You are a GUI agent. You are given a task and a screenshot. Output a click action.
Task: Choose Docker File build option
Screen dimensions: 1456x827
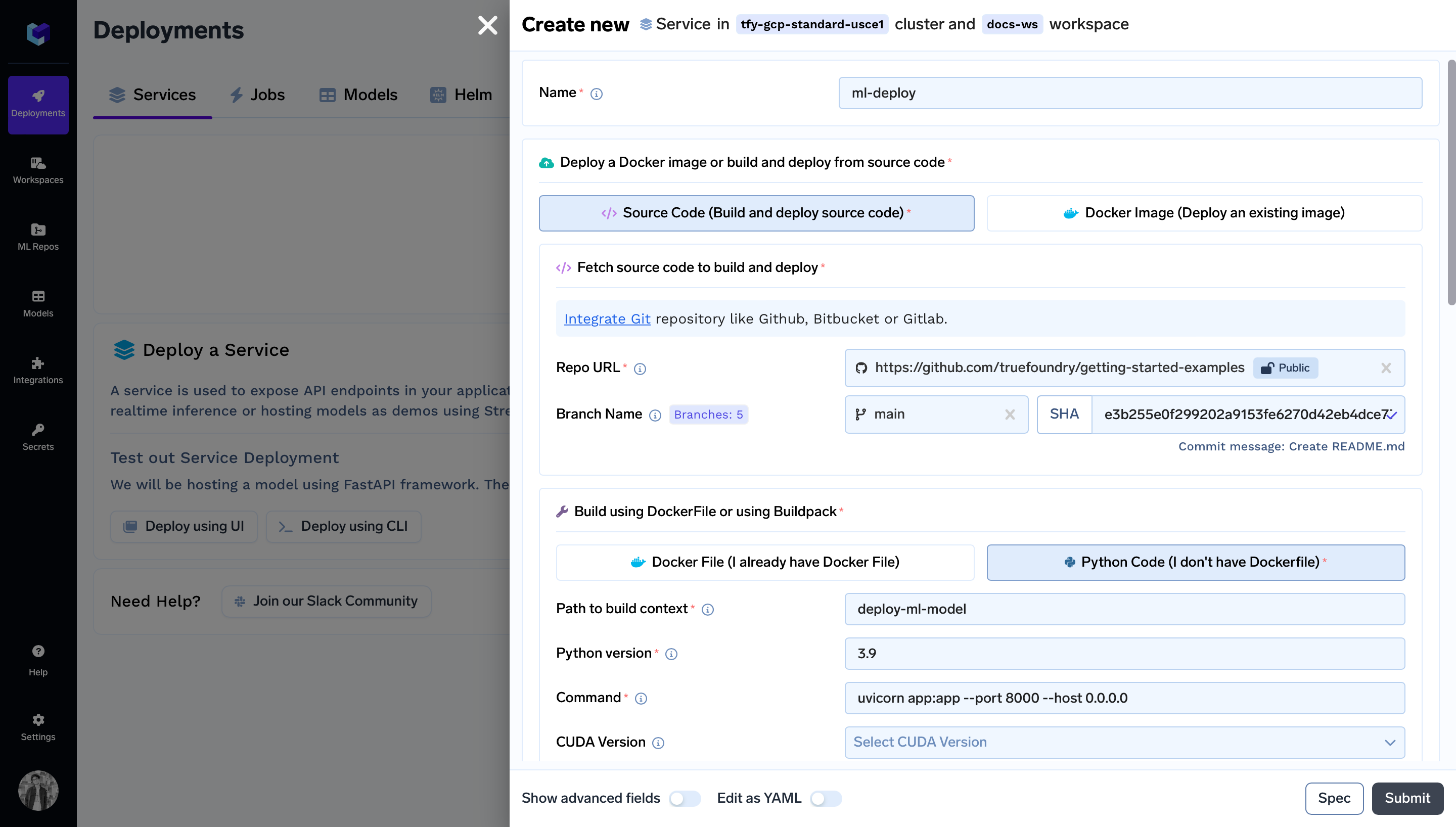765,562
